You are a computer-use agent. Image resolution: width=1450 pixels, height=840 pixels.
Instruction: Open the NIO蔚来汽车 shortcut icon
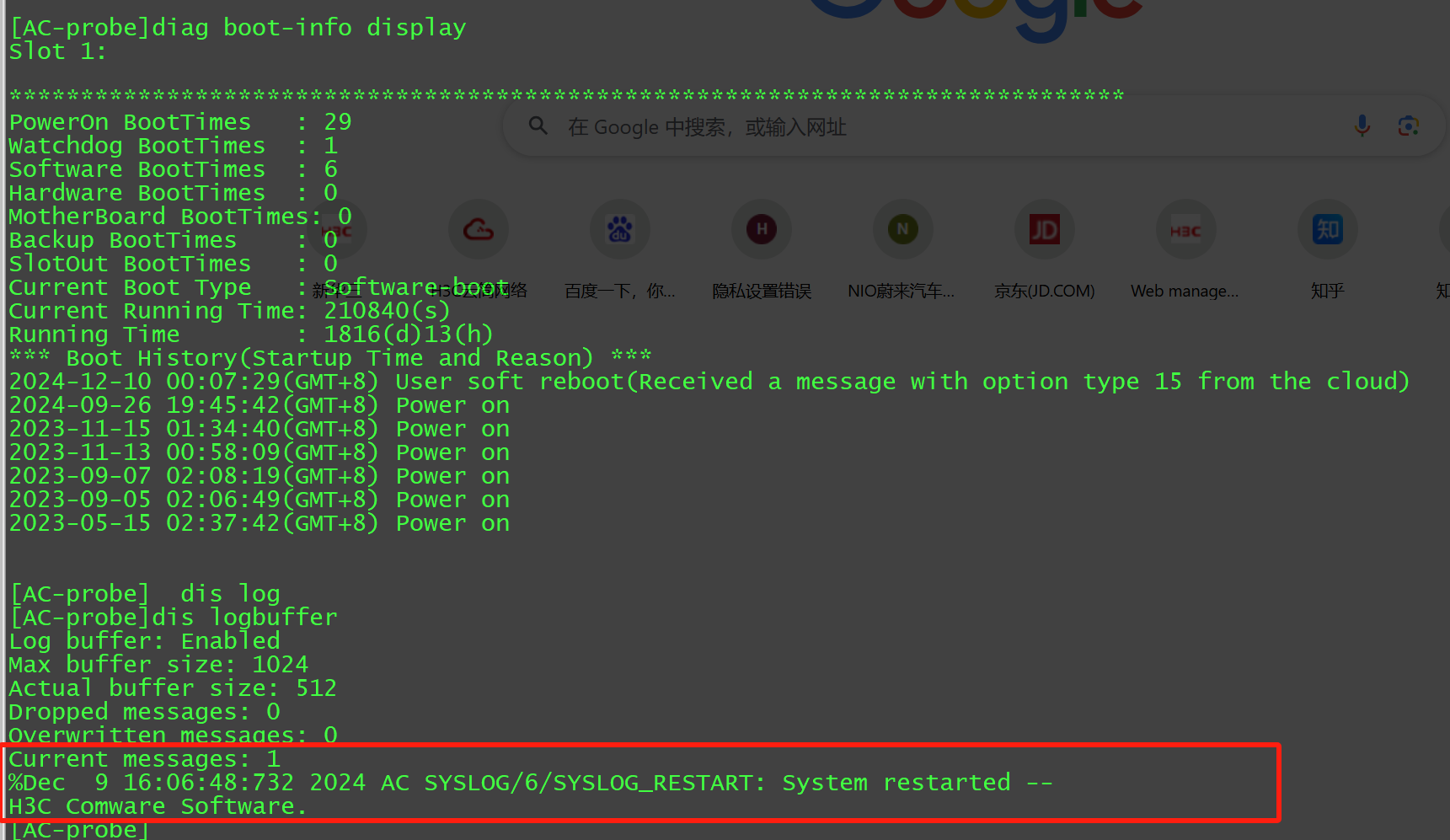coord(903,229)
